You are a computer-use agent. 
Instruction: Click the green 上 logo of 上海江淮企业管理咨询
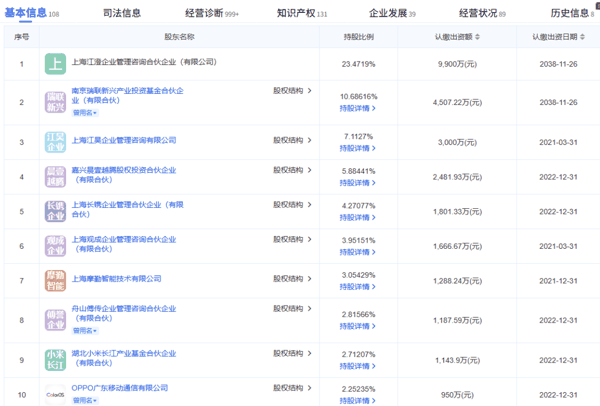(x=57, y=64)
